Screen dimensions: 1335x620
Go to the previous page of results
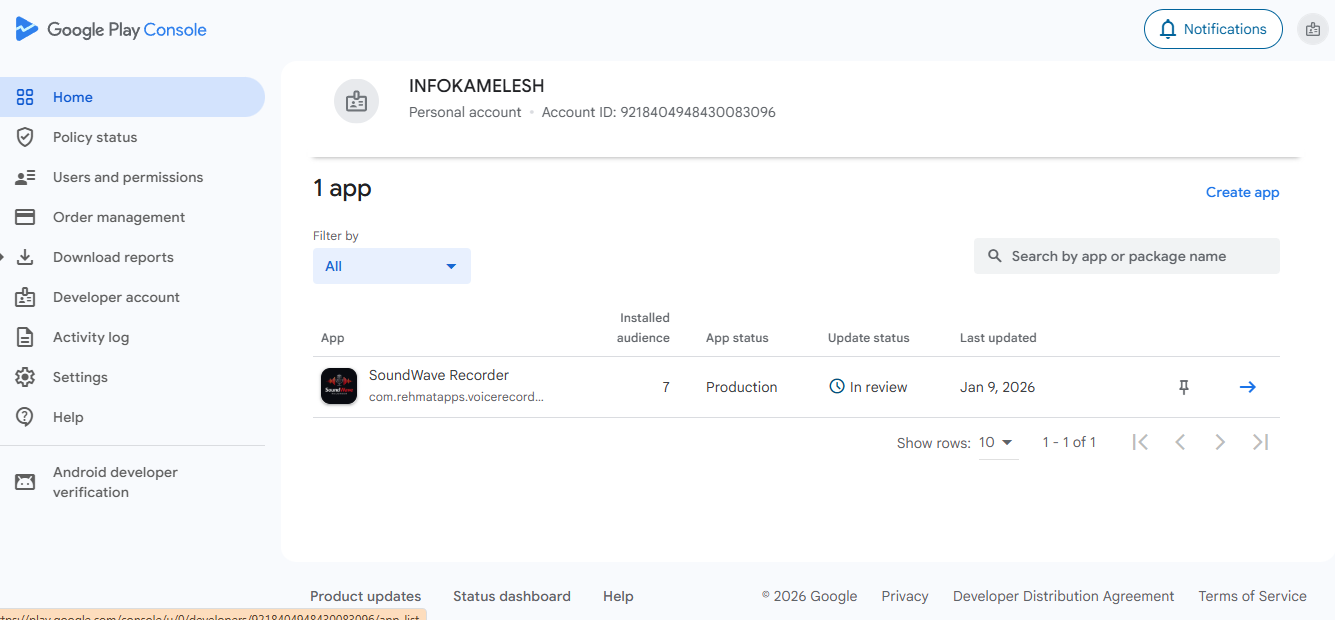pyautogui.click(x=1180, y=442)
